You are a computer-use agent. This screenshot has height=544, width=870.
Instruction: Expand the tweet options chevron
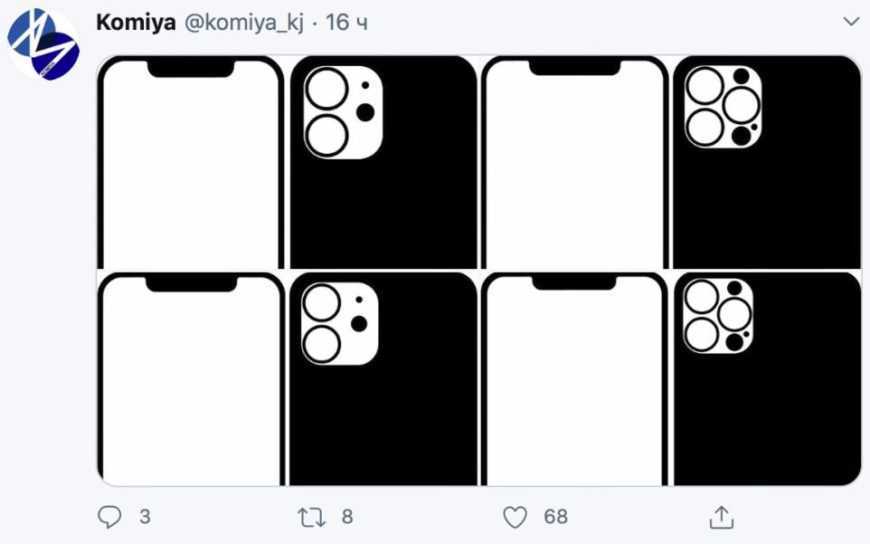(851, 21)
